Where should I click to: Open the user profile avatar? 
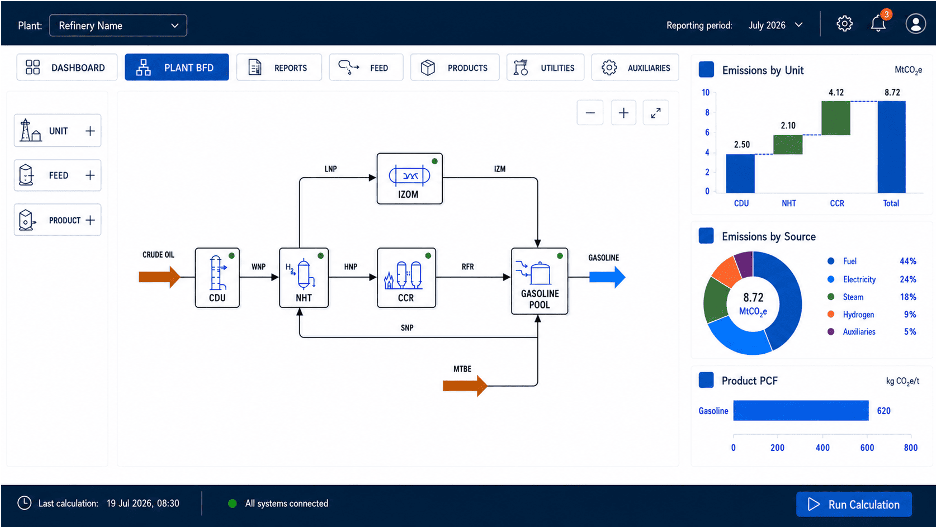point(915,24)
